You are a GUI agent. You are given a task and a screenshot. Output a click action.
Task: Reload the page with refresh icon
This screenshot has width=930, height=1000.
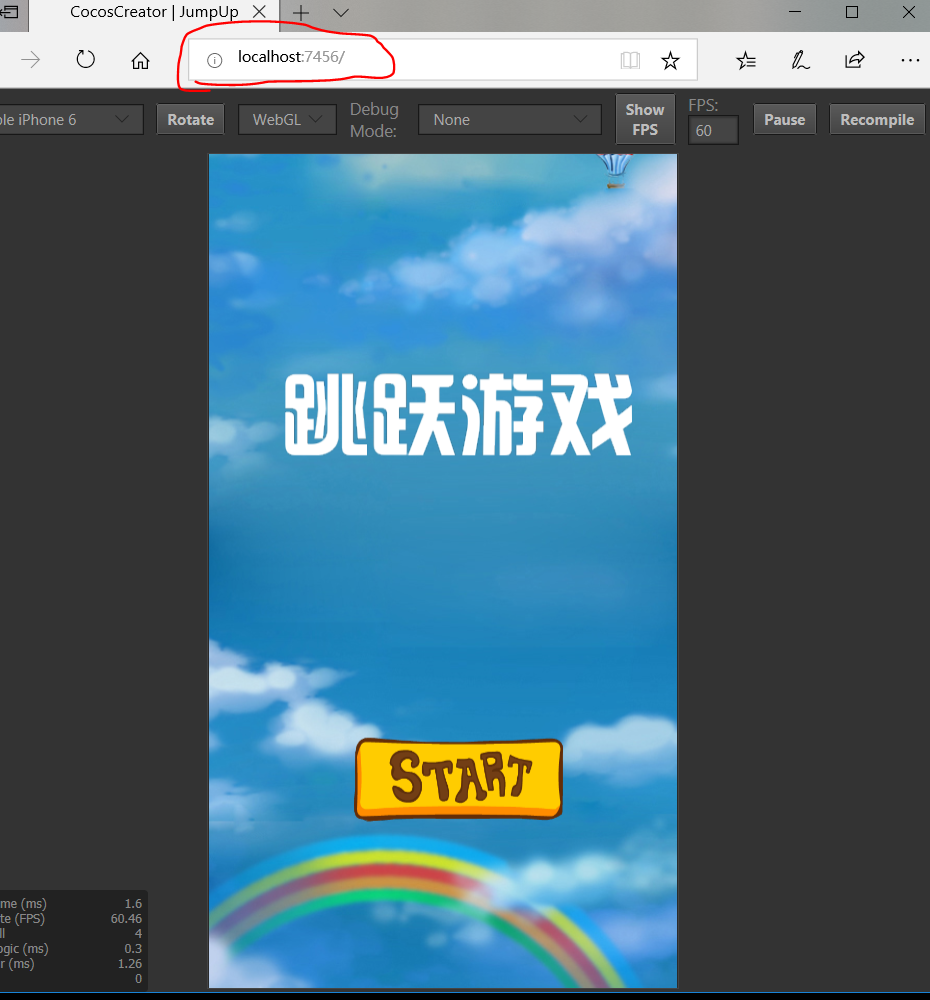coord(85,60)
